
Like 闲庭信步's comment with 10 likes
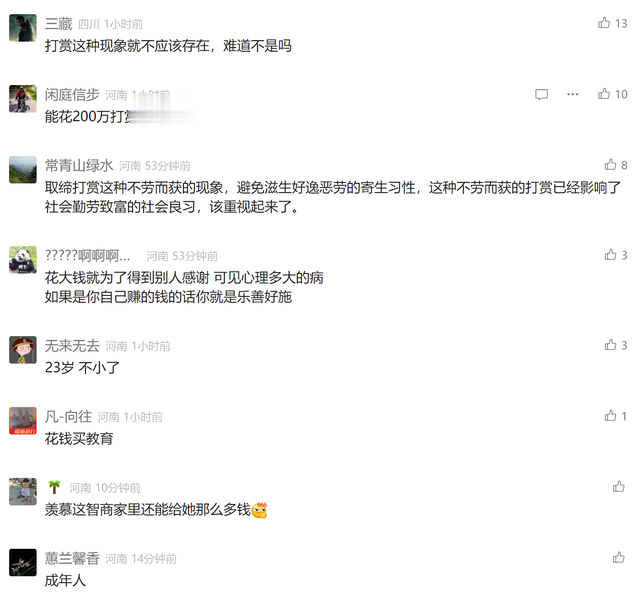[x=604, y=94]
